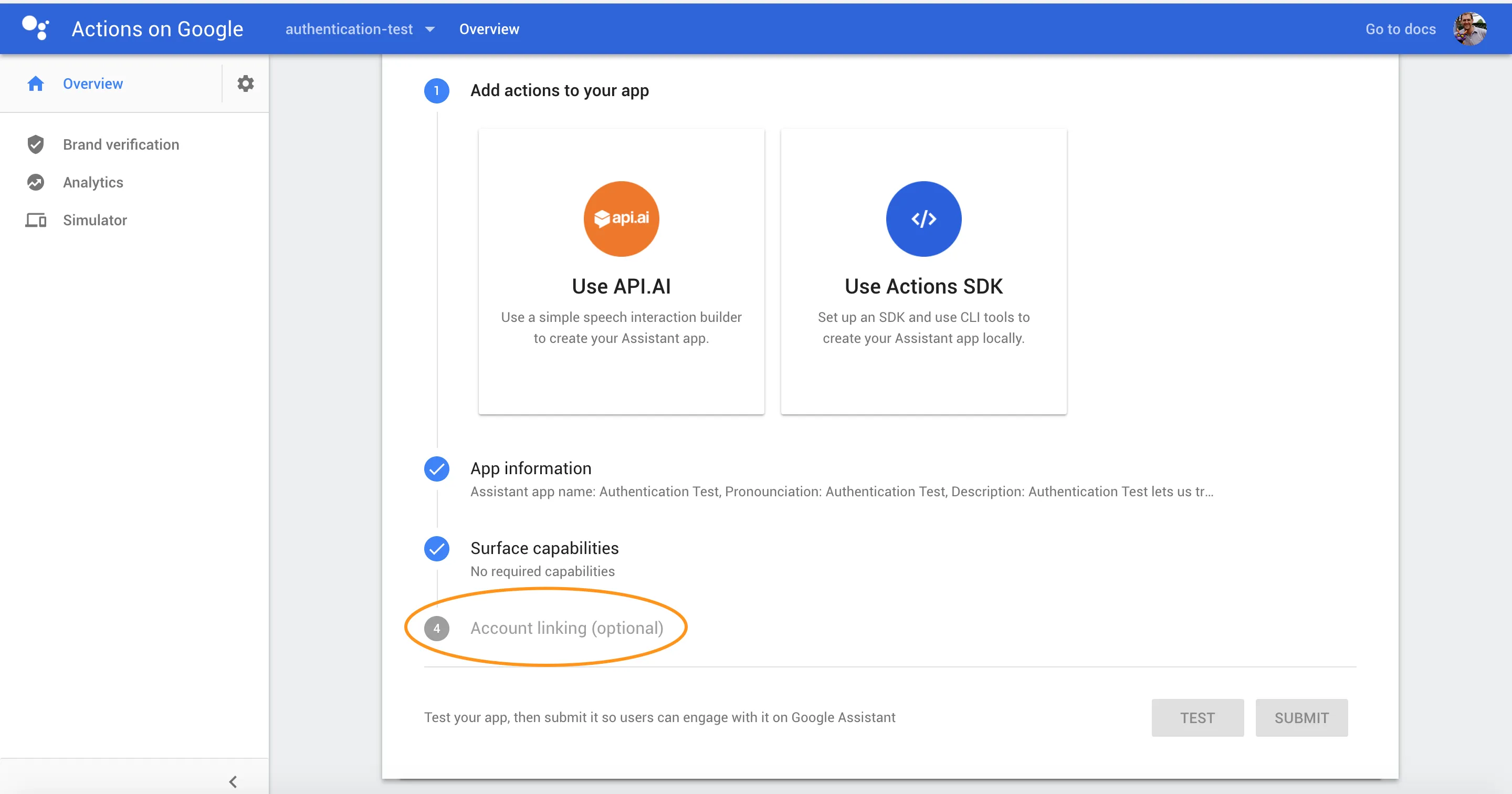Click the TEST button

1197,718
